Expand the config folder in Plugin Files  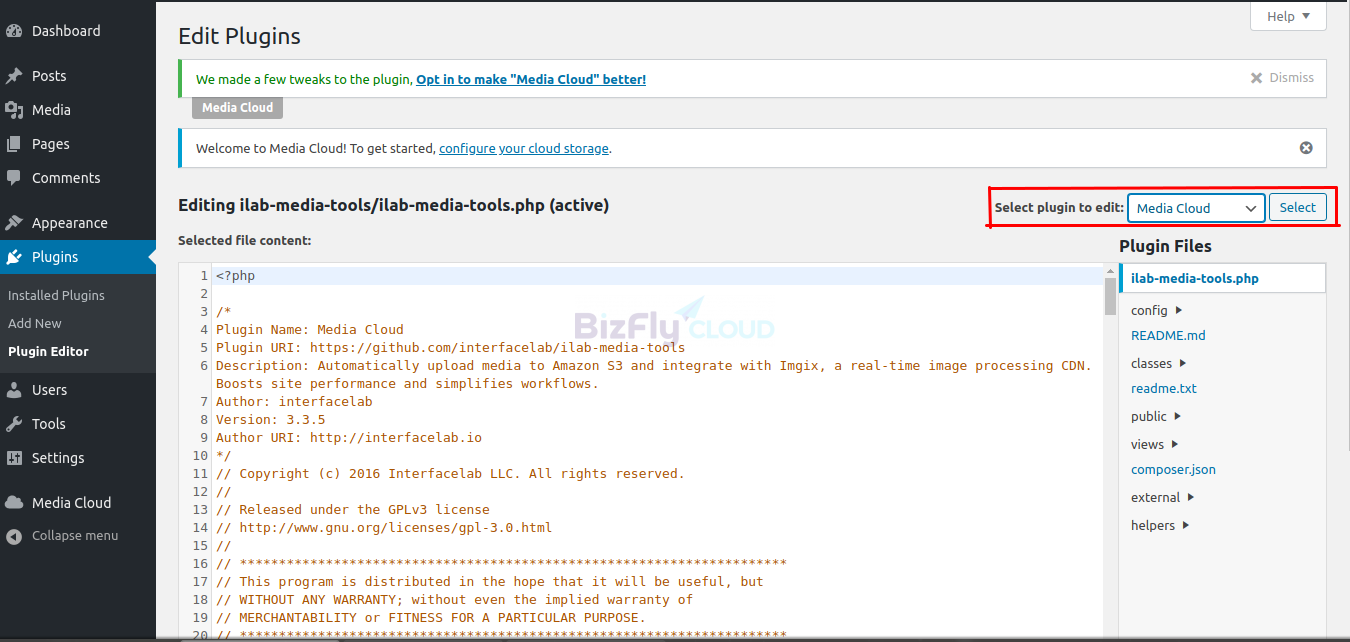point(1157,311)
